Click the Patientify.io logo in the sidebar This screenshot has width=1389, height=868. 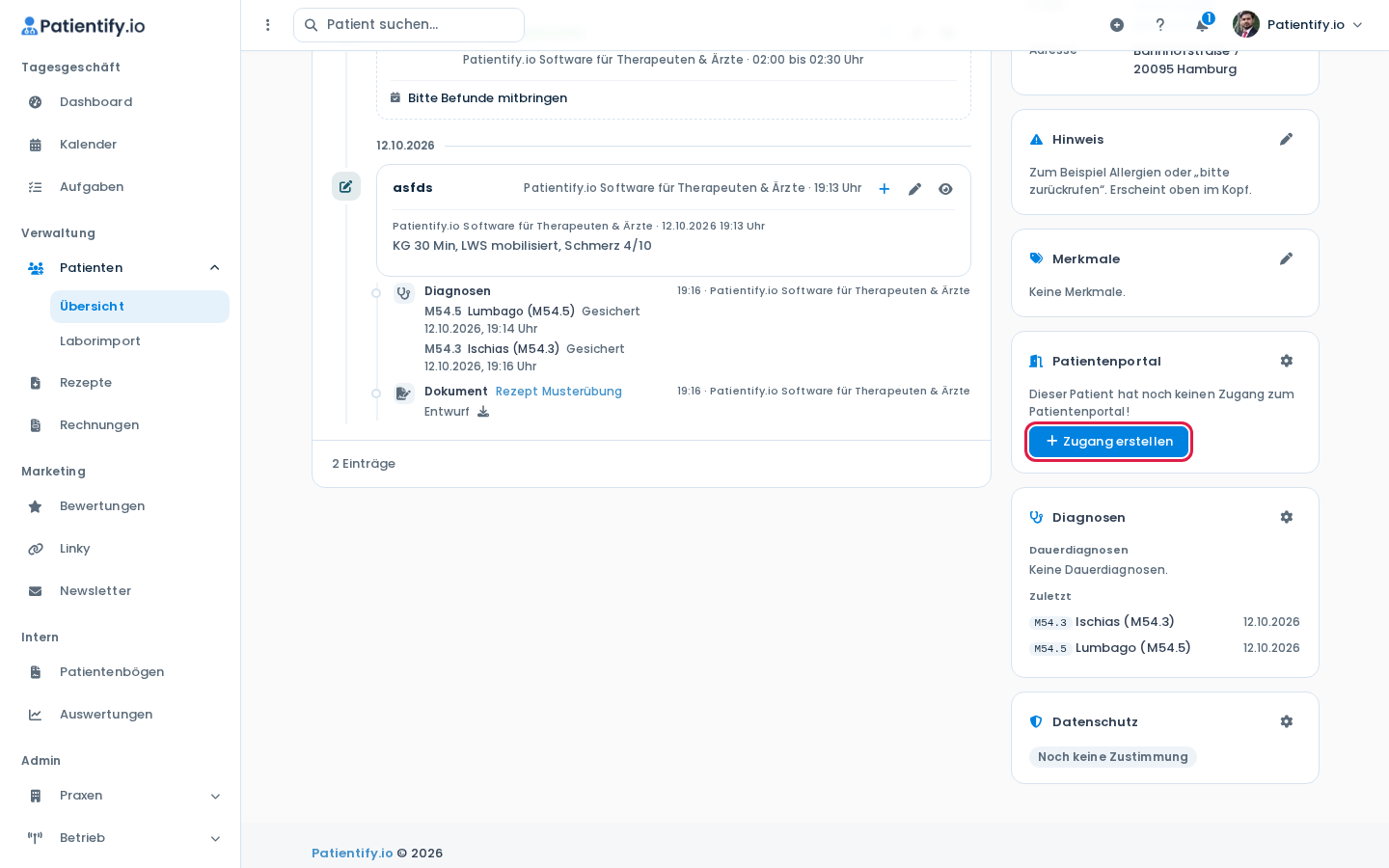[83, 26]
